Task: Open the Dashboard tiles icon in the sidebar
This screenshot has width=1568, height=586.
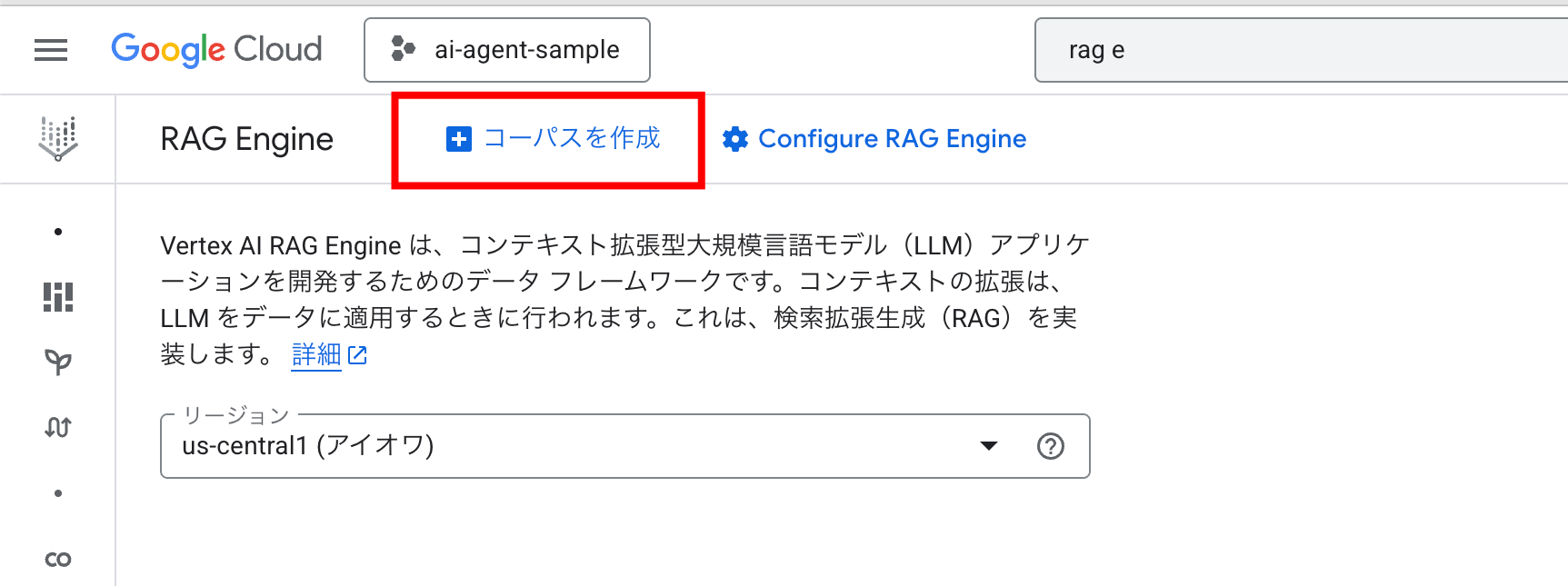Action: pyautogui.click(x=58, y=297)
